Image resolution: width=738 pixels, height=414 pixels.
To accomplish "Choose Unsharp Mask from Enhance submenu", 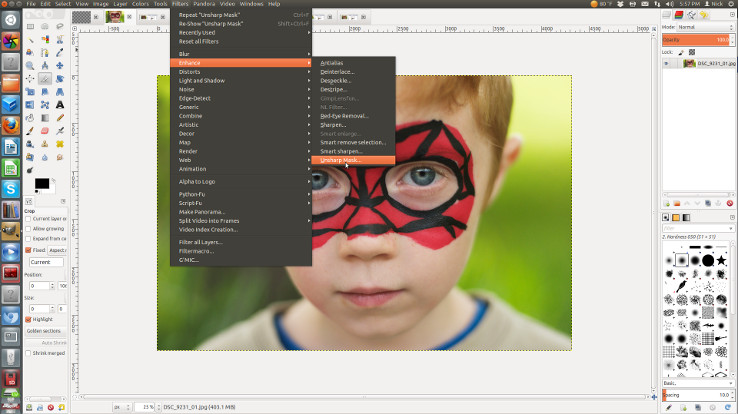I will click(x=353, y=160).
